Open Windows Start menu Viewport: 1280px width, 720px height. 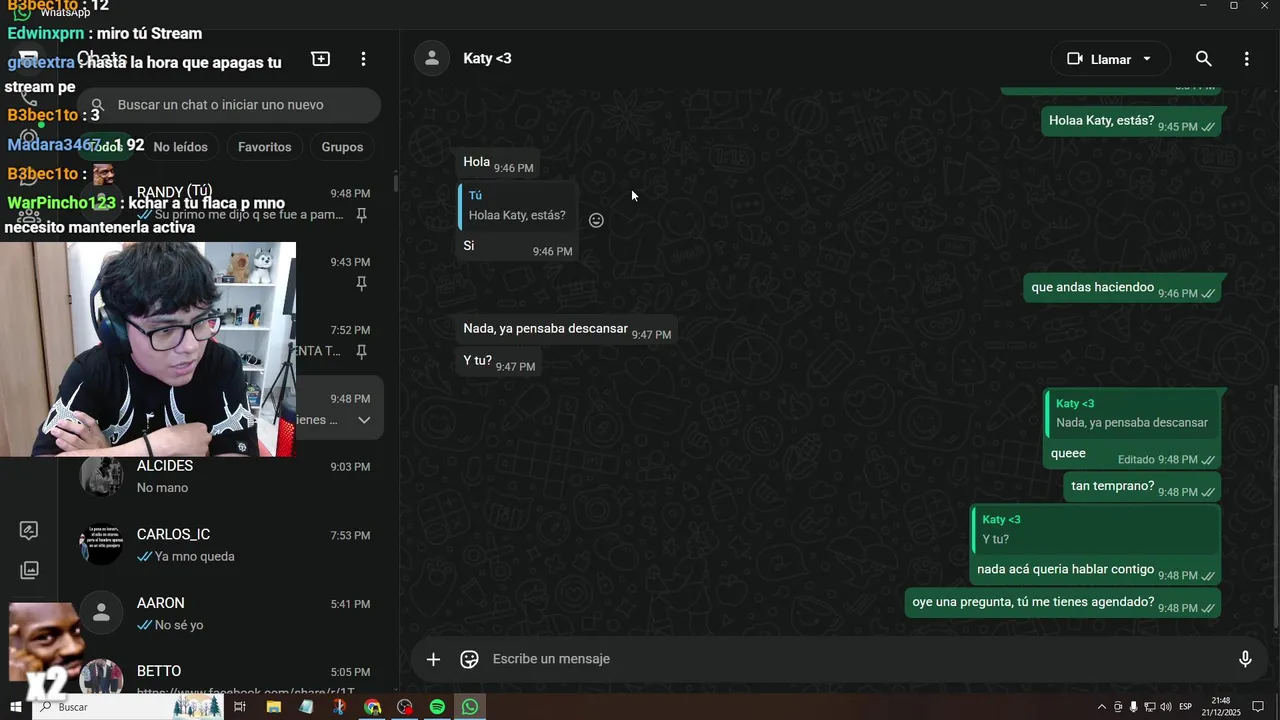[16, 707]
